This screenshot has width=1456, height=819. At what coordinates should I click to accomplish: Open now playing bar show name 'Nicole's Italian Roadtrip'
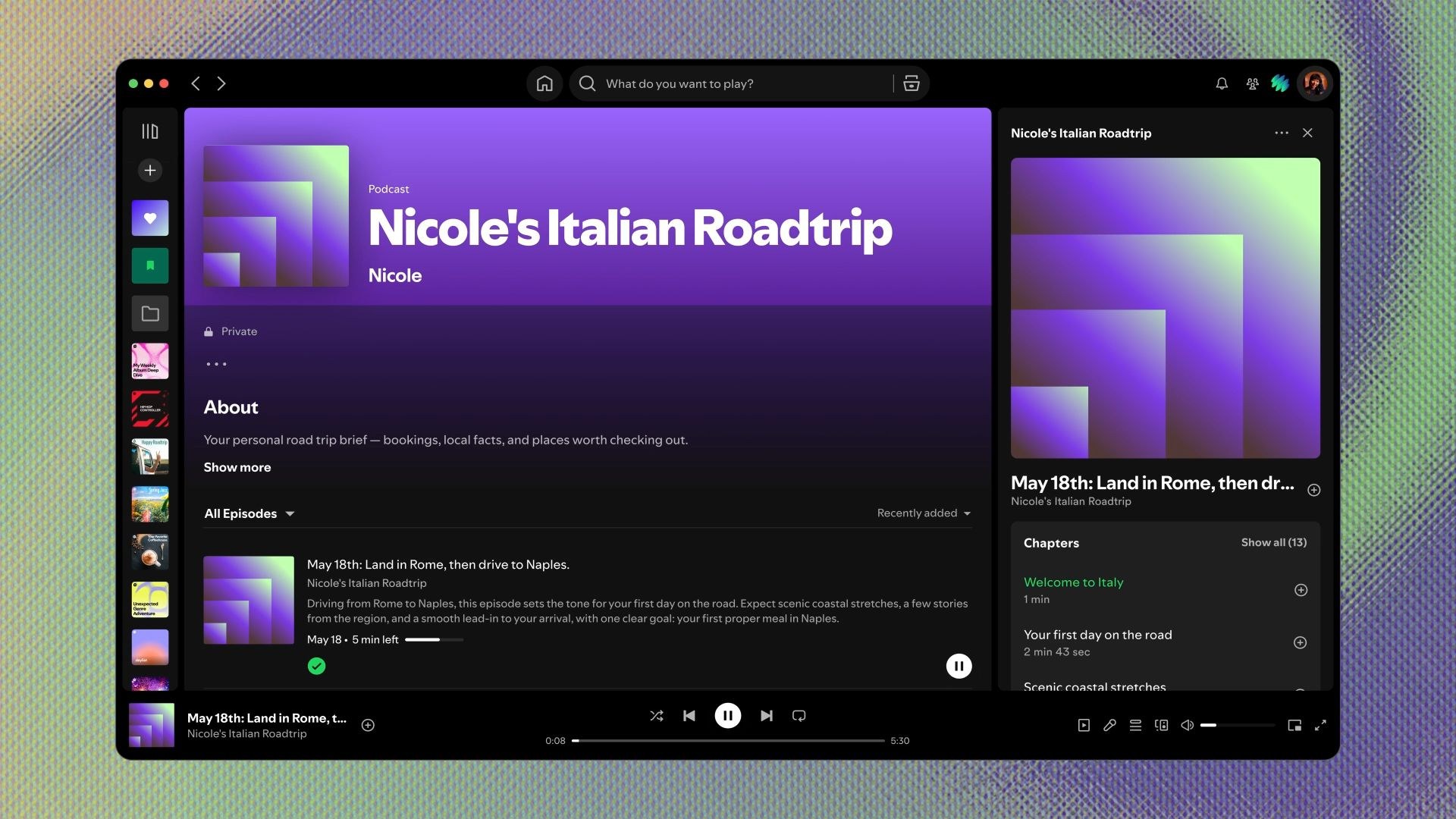click(247, 734)
